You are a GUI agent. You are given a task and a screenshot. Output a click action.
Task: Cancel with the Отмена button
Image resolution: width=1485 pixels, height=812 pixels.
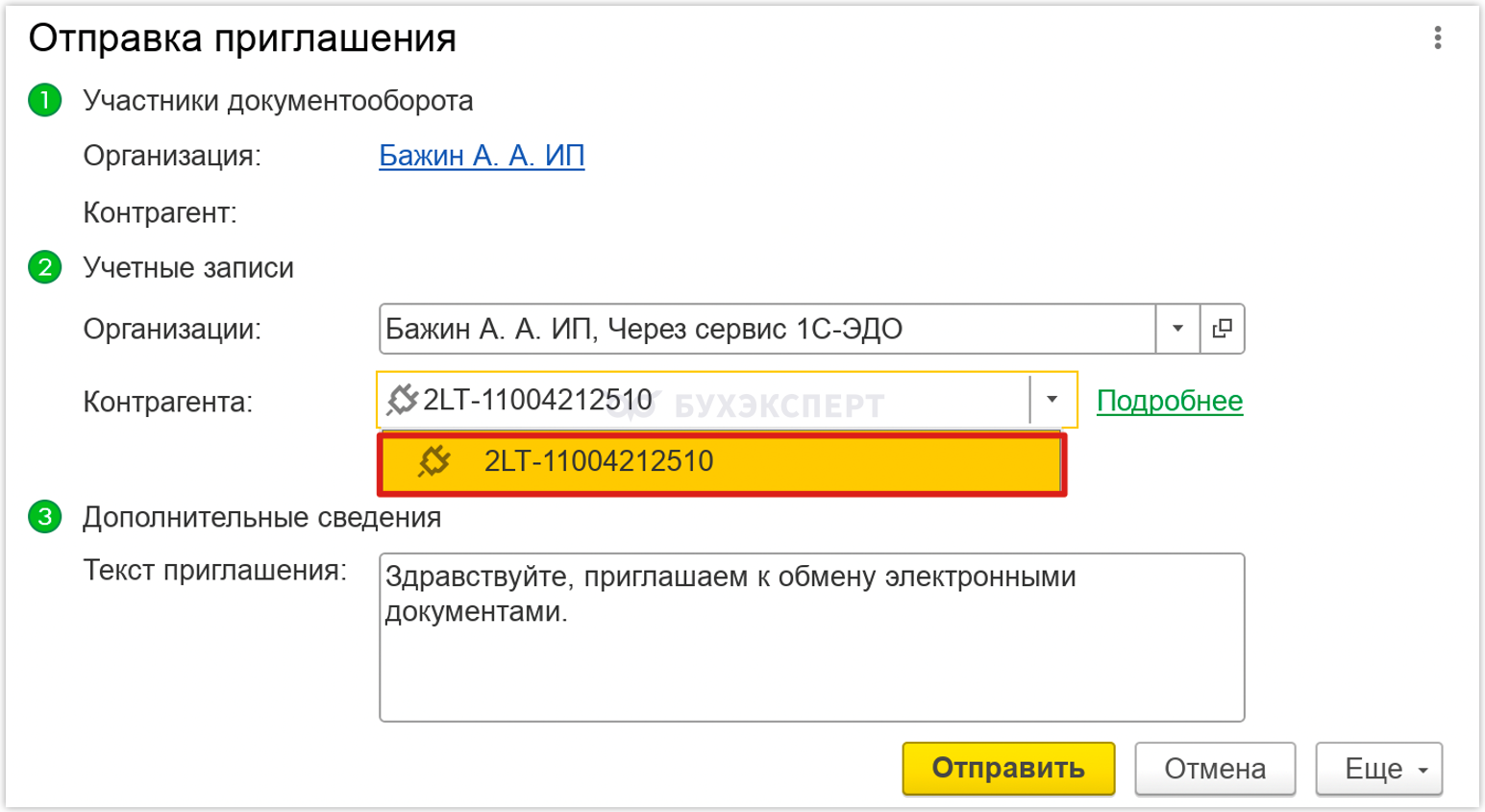[1215, 769]
